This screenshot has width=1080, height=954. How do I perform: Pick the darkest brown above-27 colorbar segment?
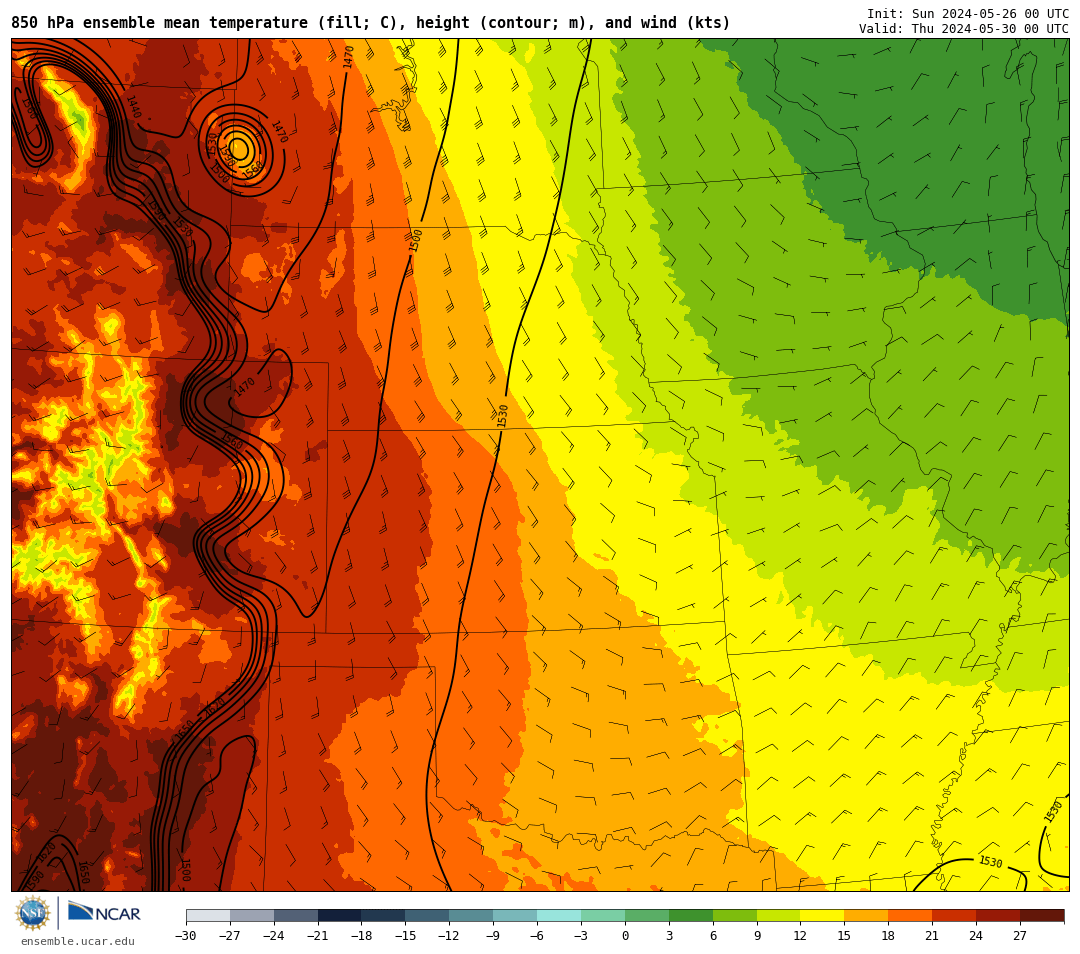(1042, 915)
